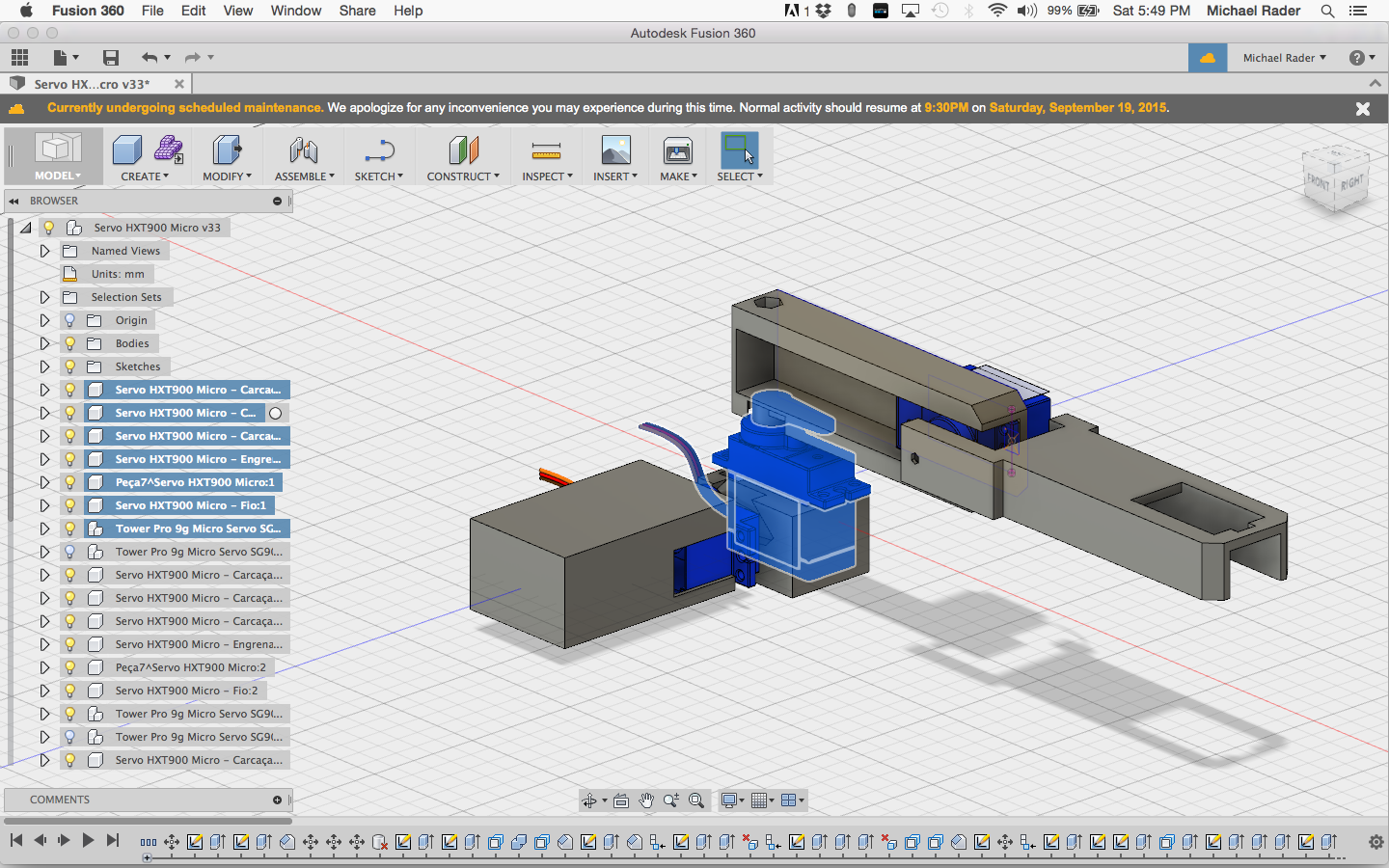
Task: Open the CREATE menu label
Action: (144, 176)
